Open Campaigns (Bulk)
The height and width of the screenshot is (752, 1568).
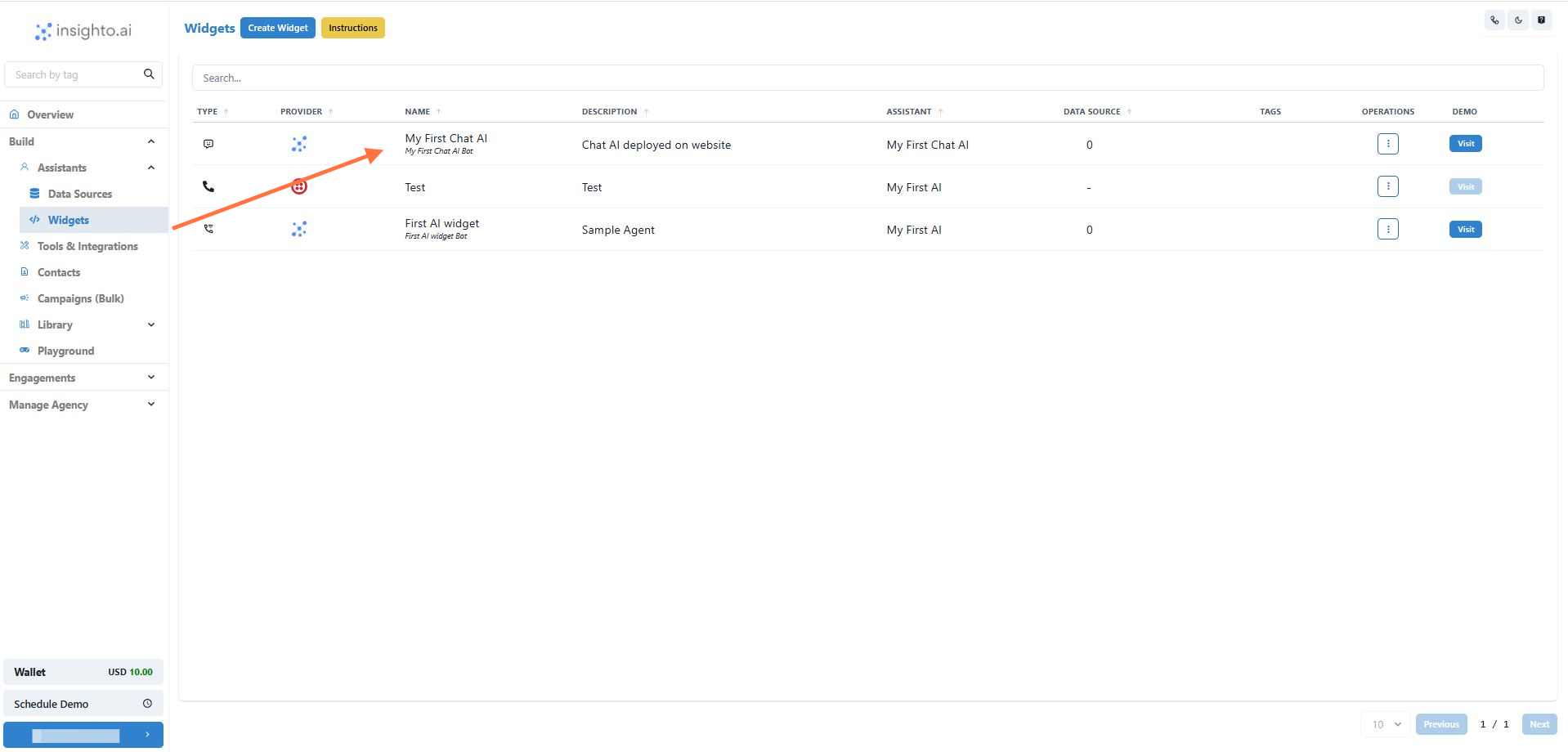tap(81, 298)
